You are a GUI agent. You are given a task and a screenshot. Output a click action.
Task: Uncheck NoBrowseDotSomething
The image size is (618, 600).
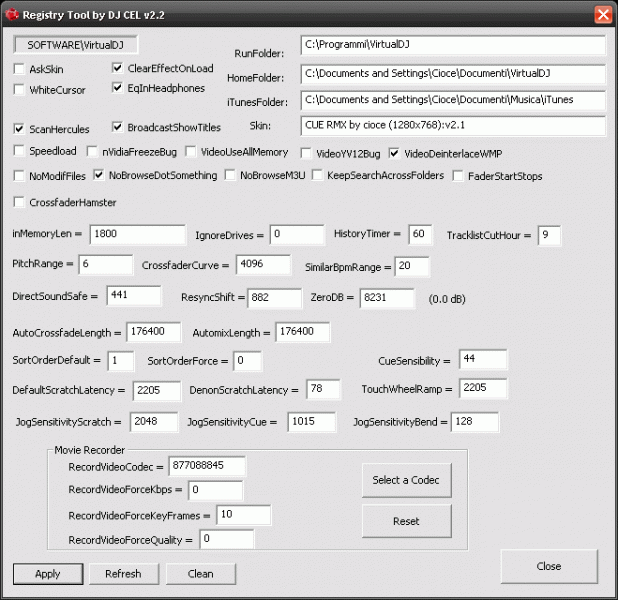tap(99, 175)
